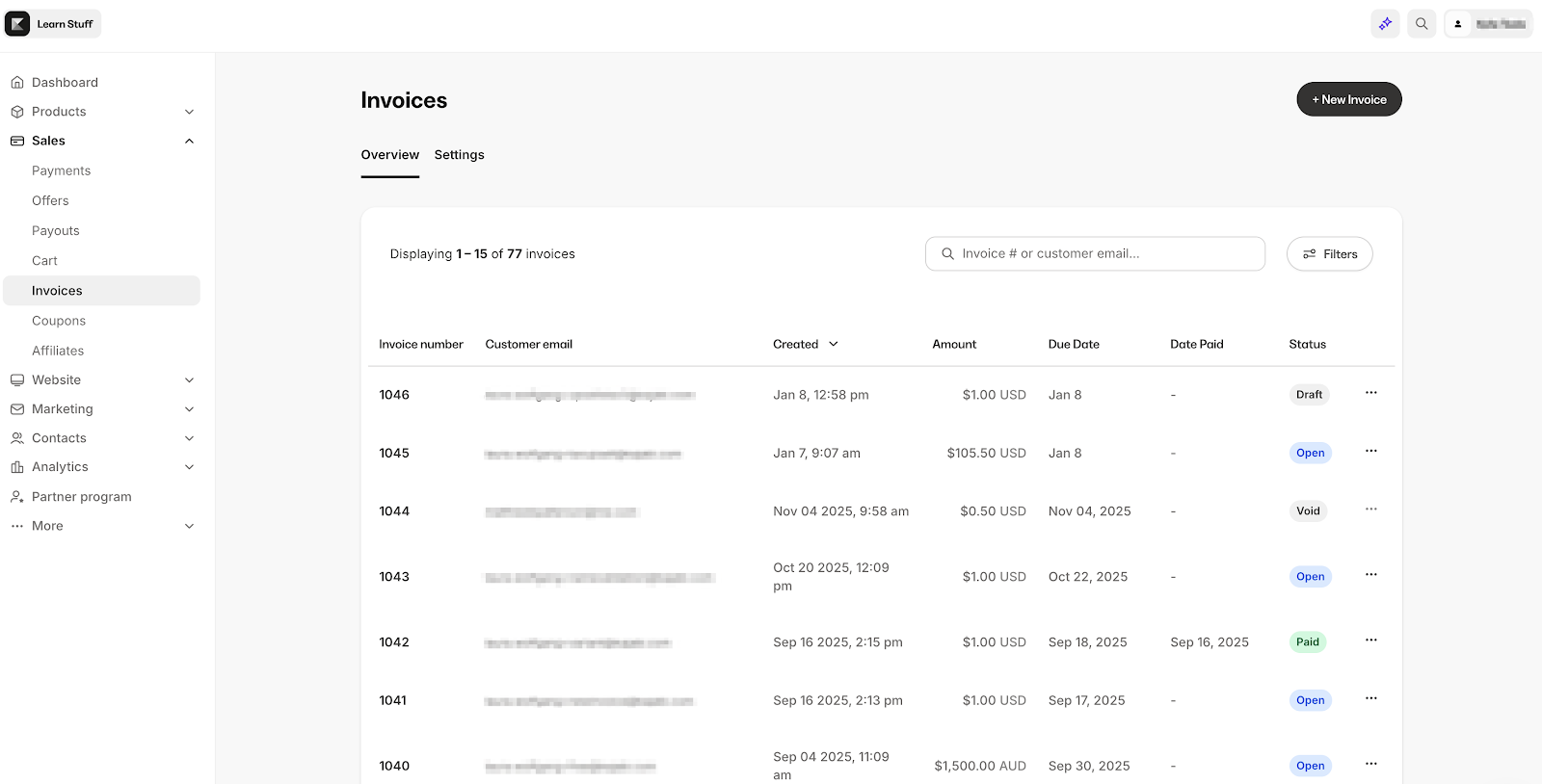Click the Dashboard home icon
The width and height of the screenshot is (1542, 784).
17,82
